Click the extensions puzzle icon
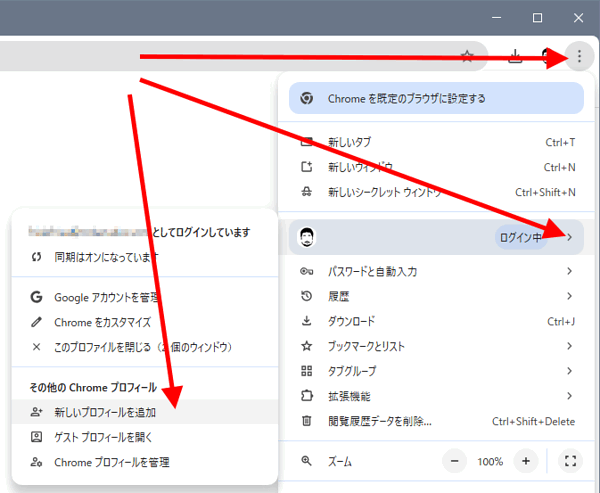The width and height of the screenshot is (600, 493). coord(307,395)
